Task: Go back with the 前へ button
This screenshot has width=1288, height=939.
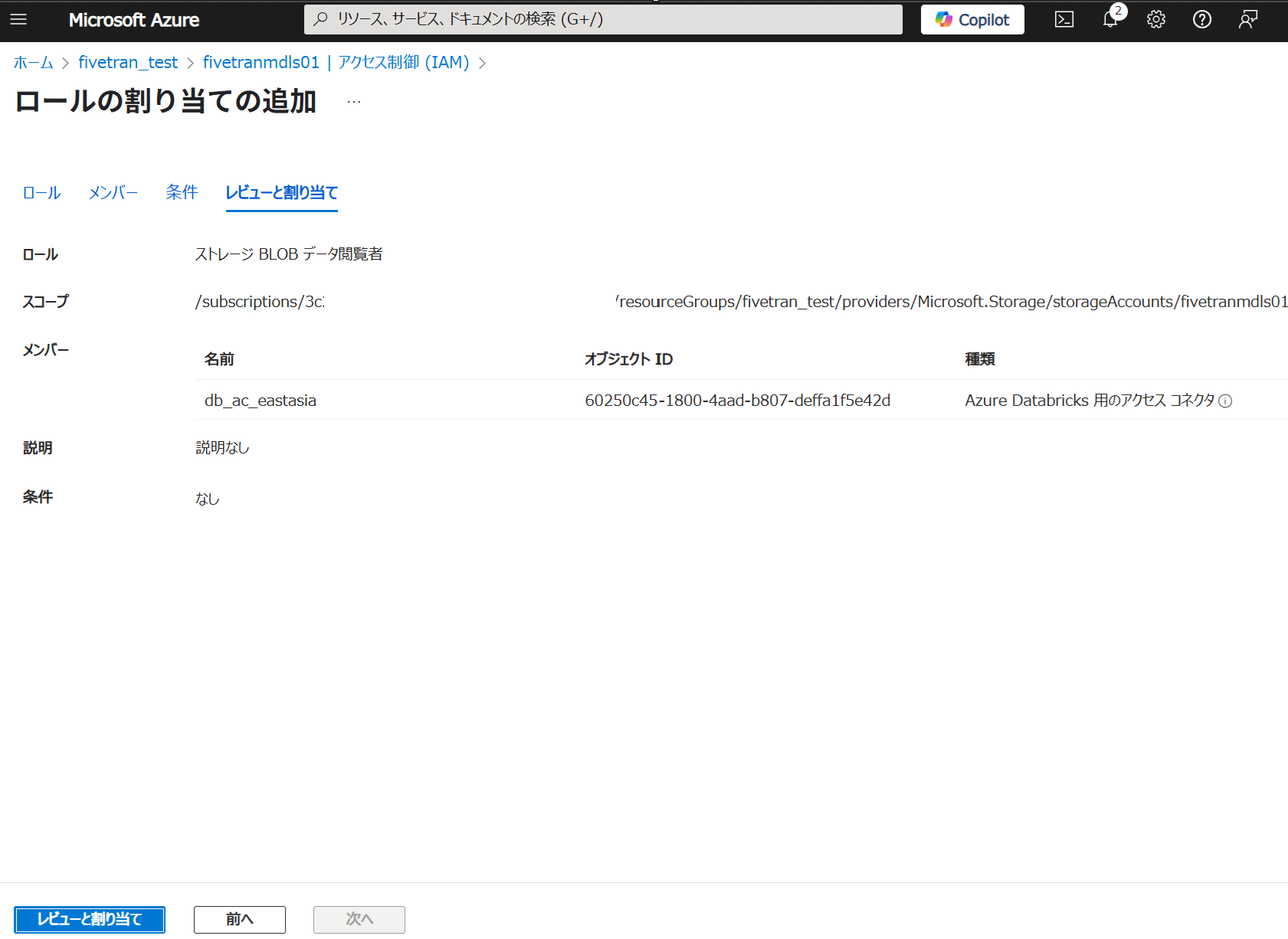Action: pos(240,919)
